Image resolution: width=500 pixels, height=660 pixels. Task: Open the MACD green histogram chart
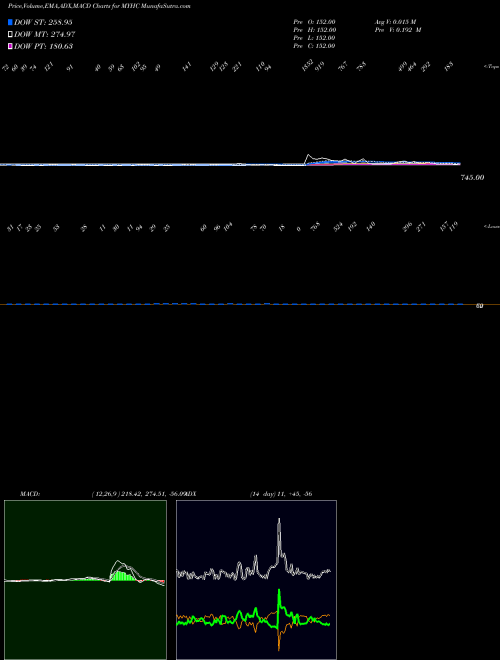85,580
